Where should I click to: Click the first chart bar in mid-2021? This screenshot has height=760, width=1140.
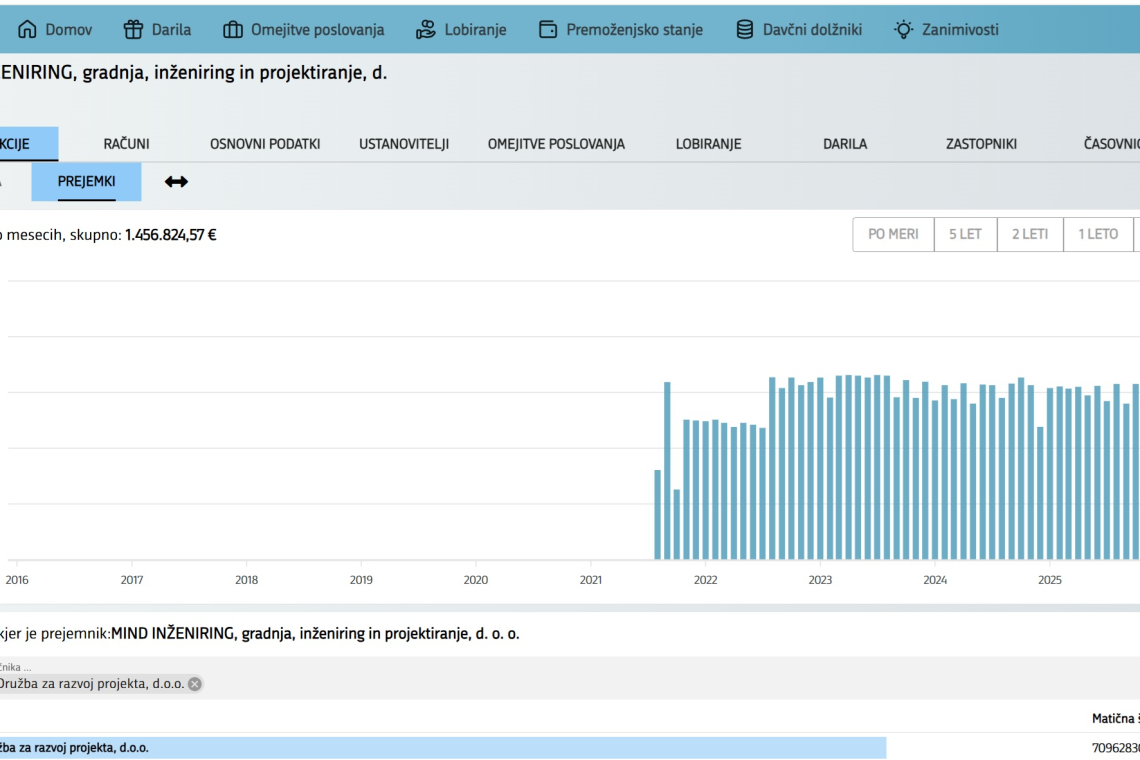pos(657,515)
